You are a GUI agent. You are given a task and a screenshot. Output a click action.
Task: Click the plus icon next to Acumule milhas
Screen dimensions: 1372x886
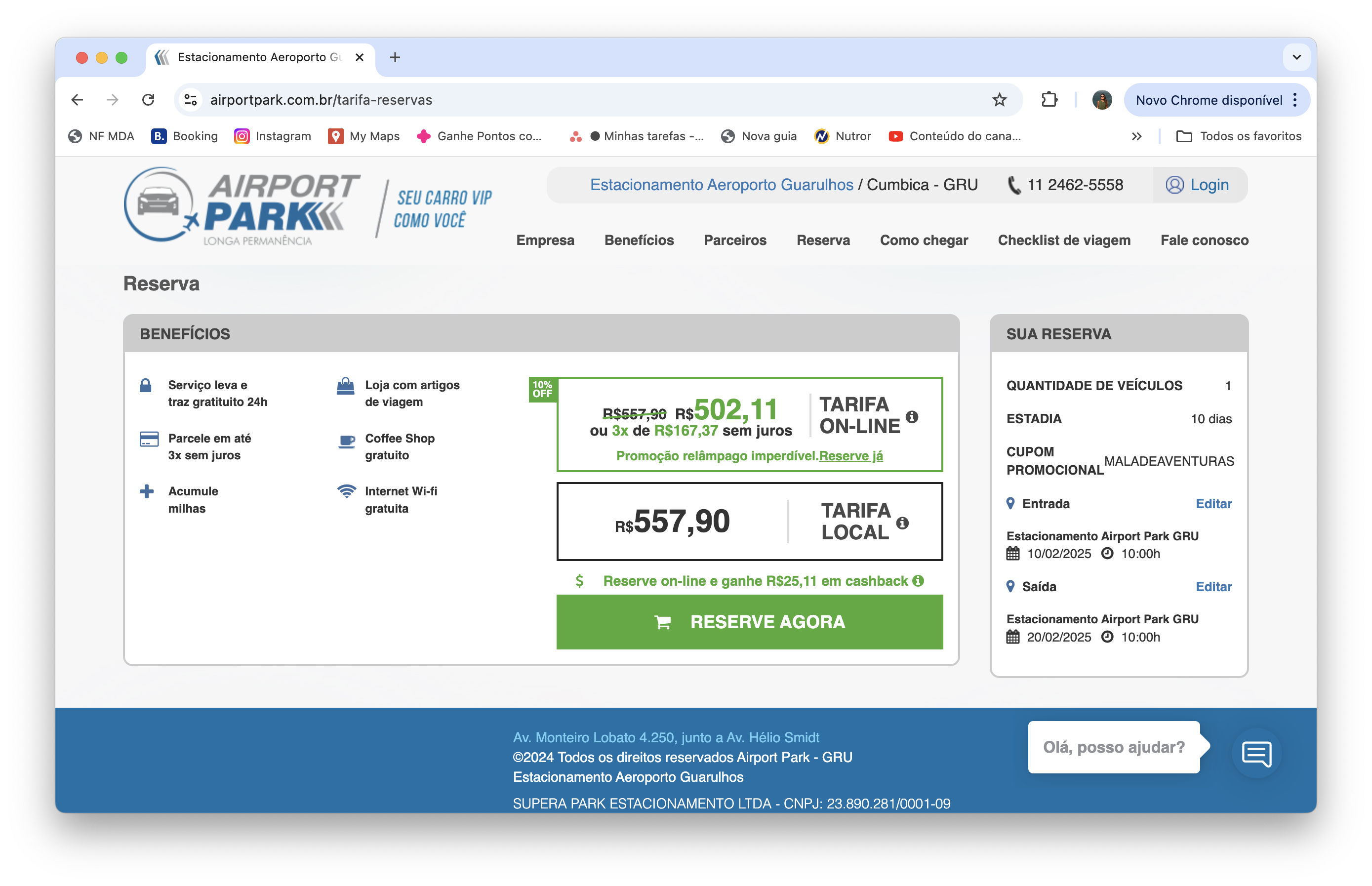click(148, 491)
